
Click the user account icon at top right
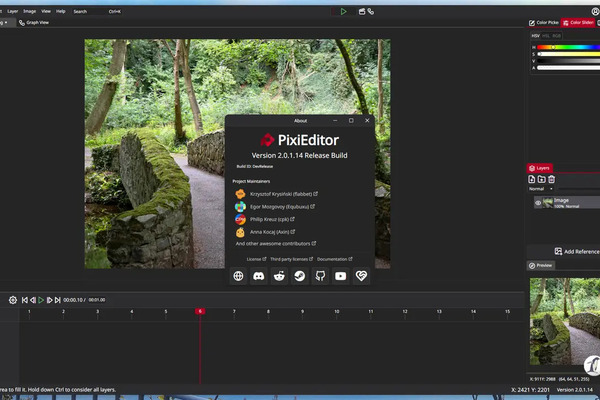[596, 11]
